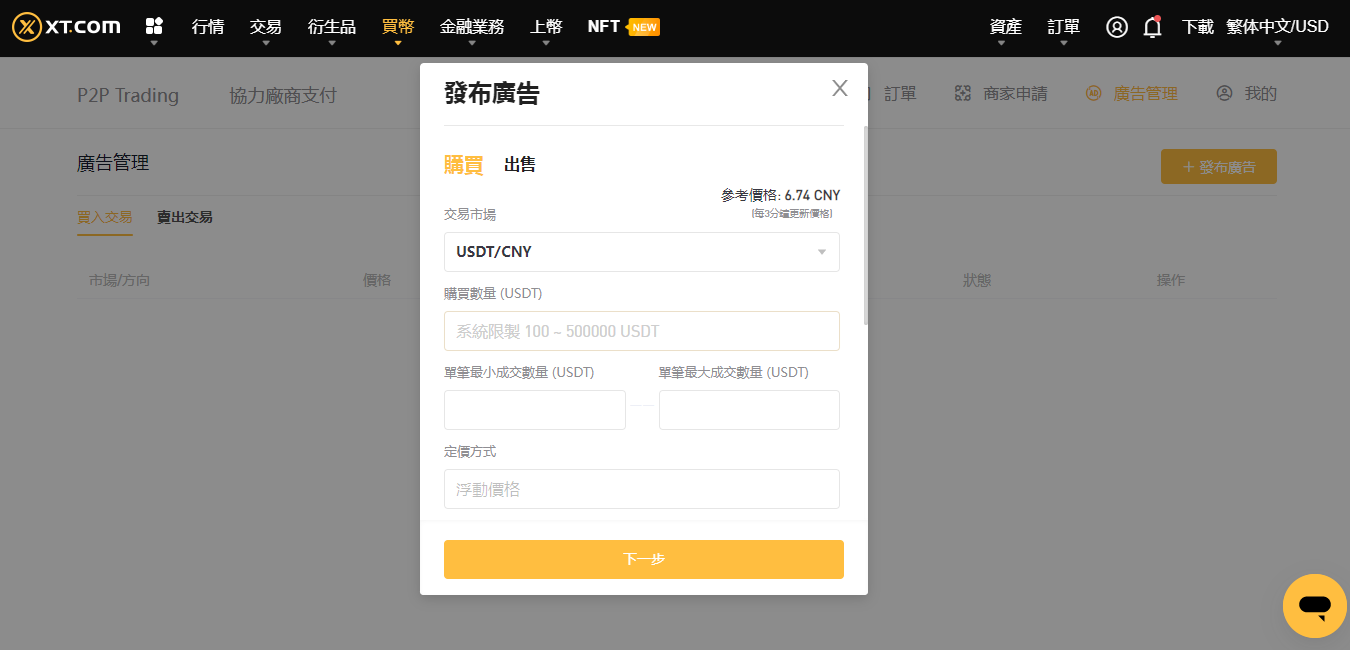The height and width of the screenshot is (650, 1350).
Task: Open the 廣告管理 navigation link
Action: pyautogui.click(x=1146, y=94)
